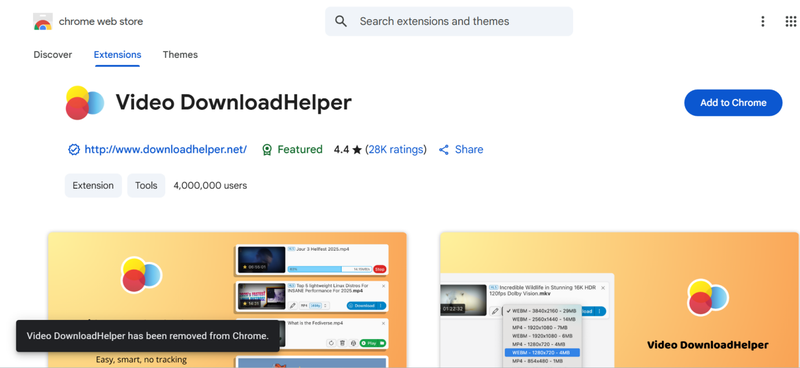
Task: Click the Chrome Web Store rainbow logo
Action: click(x=43, y=21)
